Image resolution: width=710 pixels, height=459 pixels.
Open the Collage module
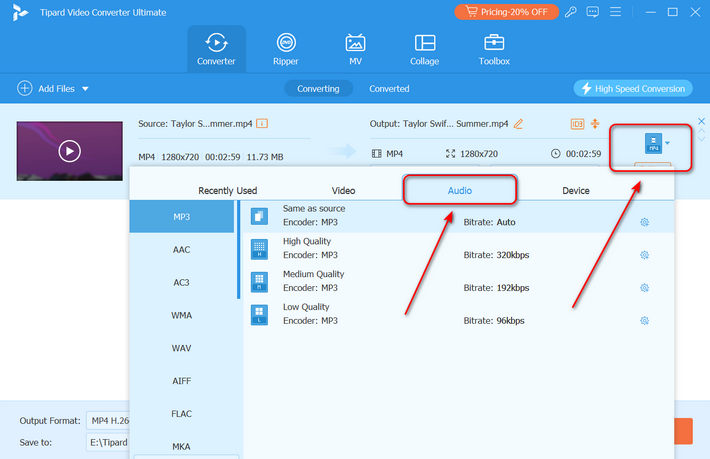(x=424, y=49)
